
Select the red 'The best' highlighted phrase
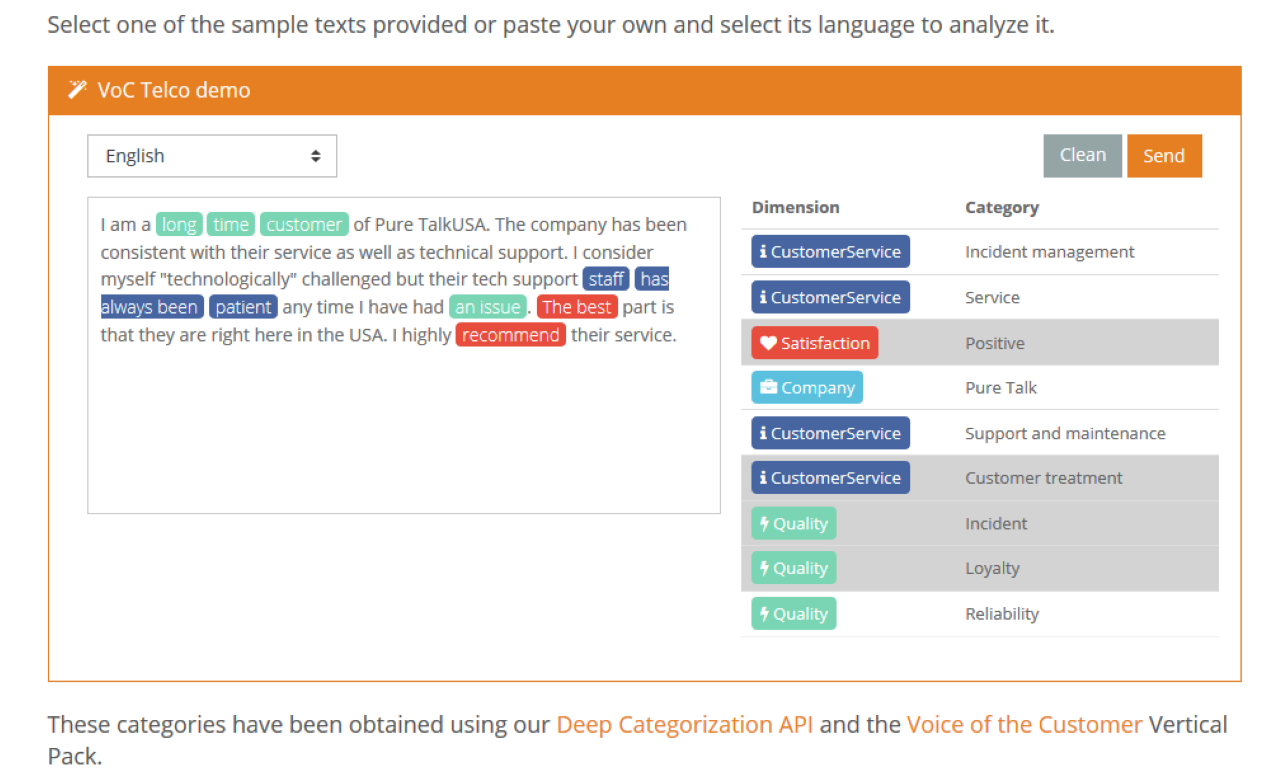coord(577,307)
